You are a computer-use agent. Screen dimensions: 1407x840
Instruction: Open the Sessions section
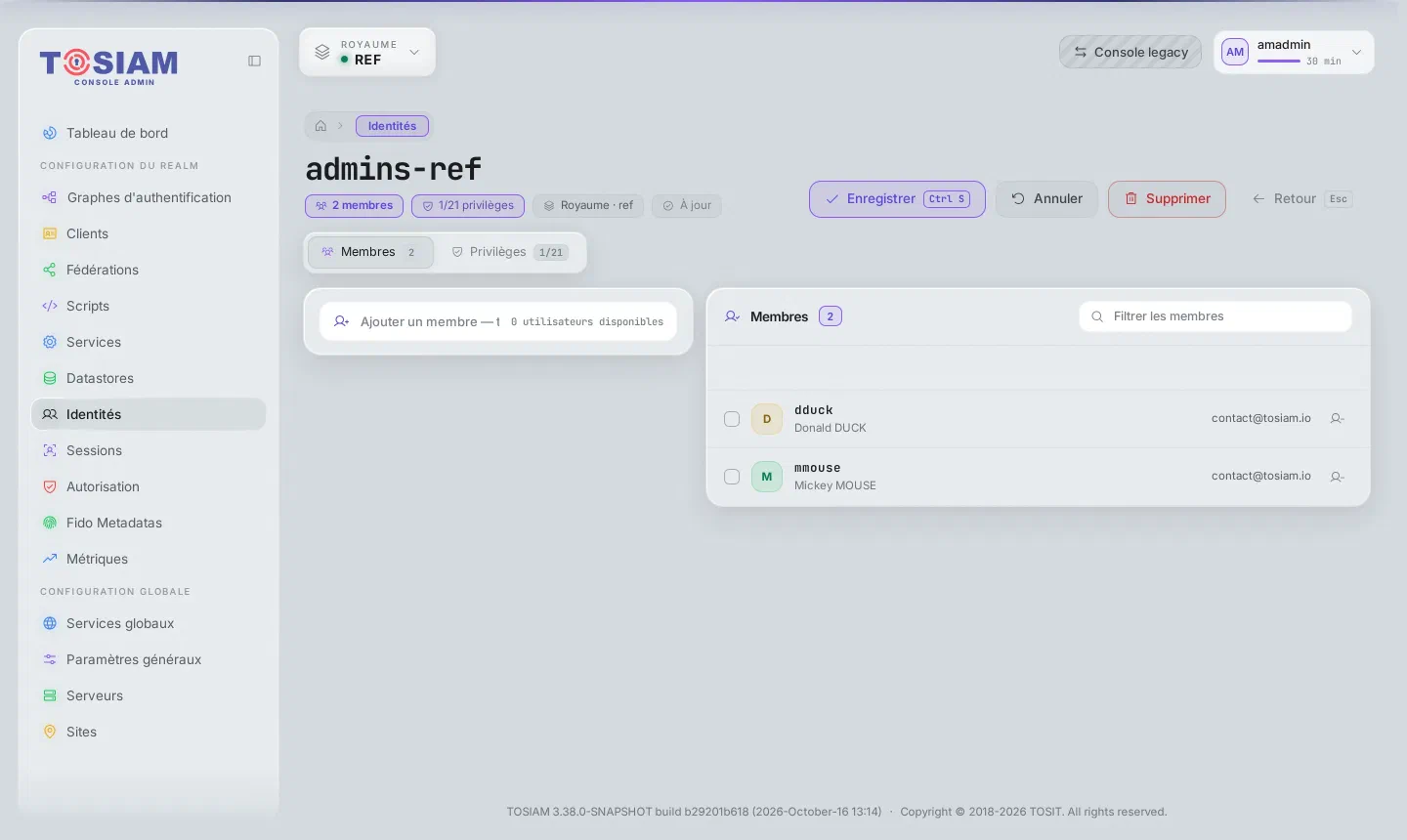(149, 450)
